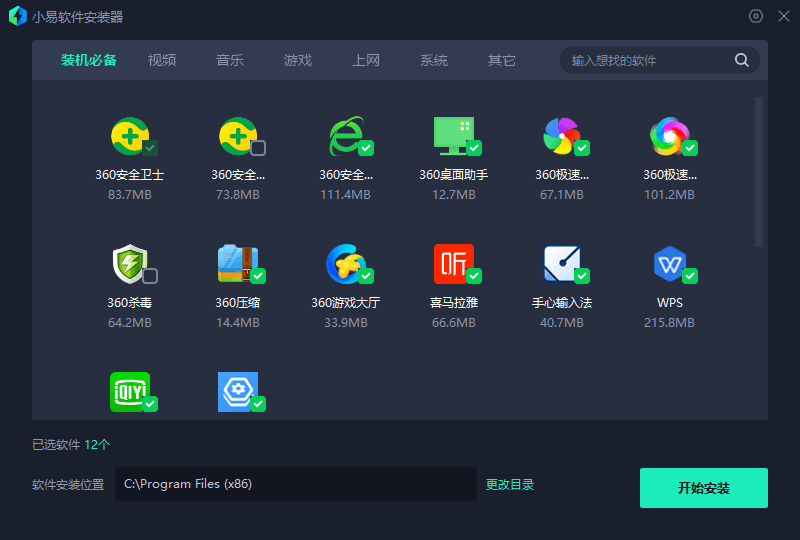Click the 喜马拉雅 red icon

(453, 263)
